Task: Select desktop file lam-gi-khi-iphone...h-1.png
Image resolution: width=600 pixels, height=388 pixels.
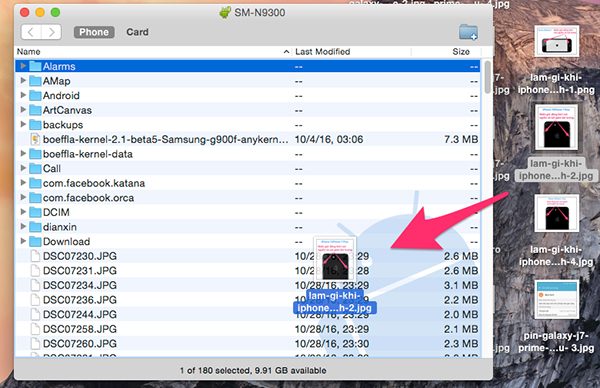Action: pos(556,60)
